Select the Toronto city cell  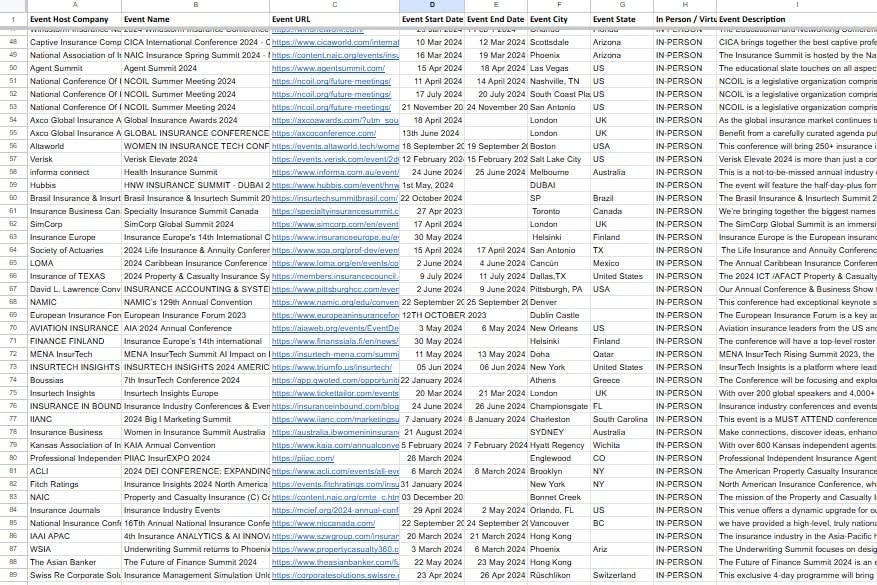pos(559,211)
